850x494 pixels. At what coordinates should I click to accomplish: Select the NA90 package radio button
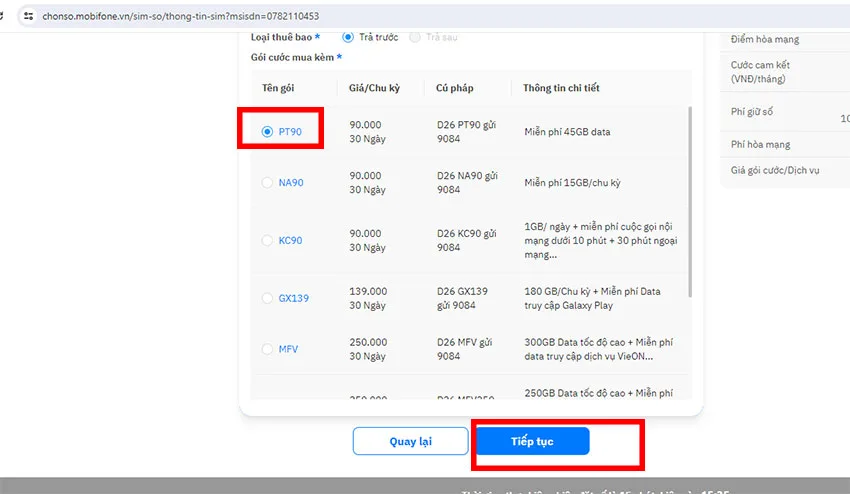[267, 183]
